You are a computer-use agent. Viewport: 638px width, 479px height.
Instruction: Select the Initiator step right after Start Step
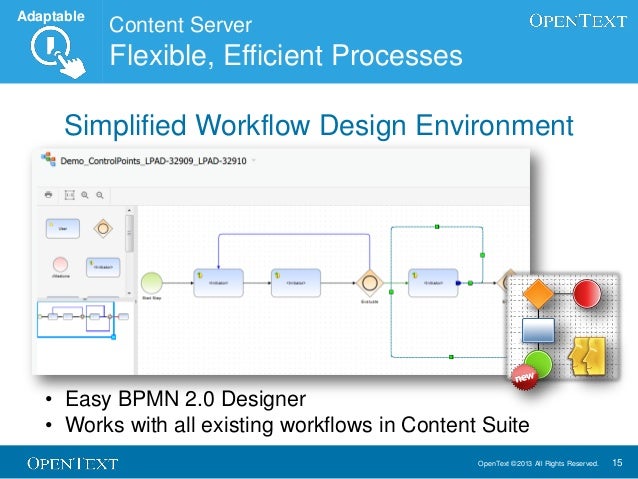[x=218, y=283]
